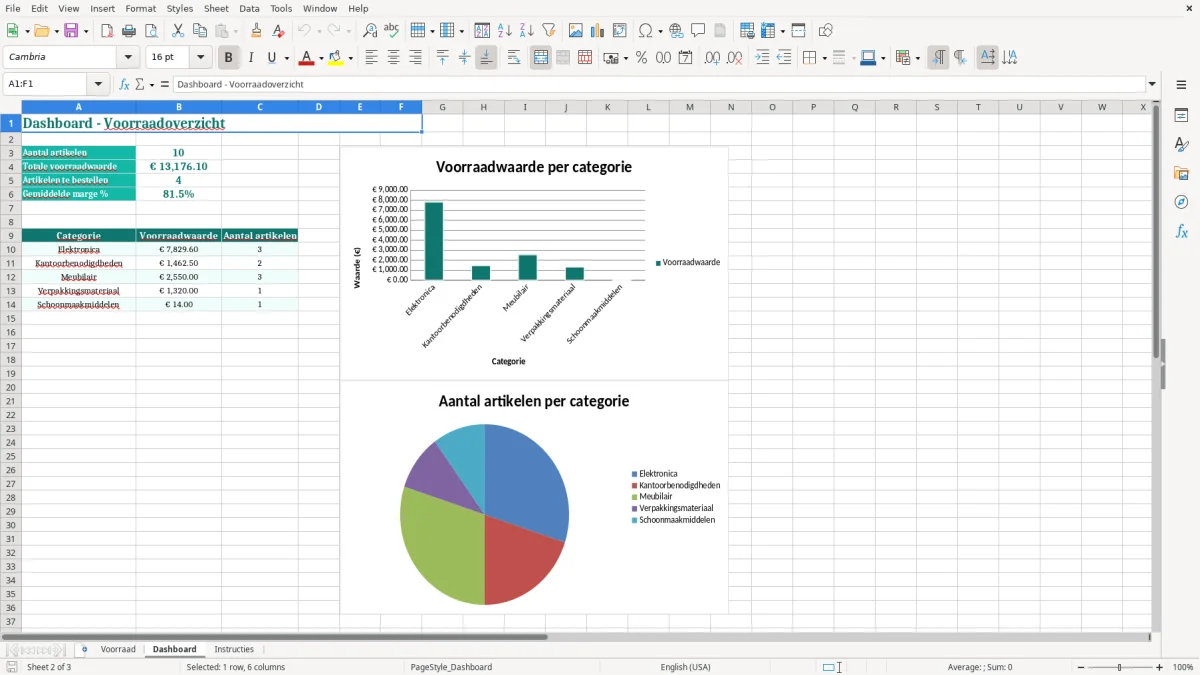
Task: Select row 9 header
Action: 11,236
